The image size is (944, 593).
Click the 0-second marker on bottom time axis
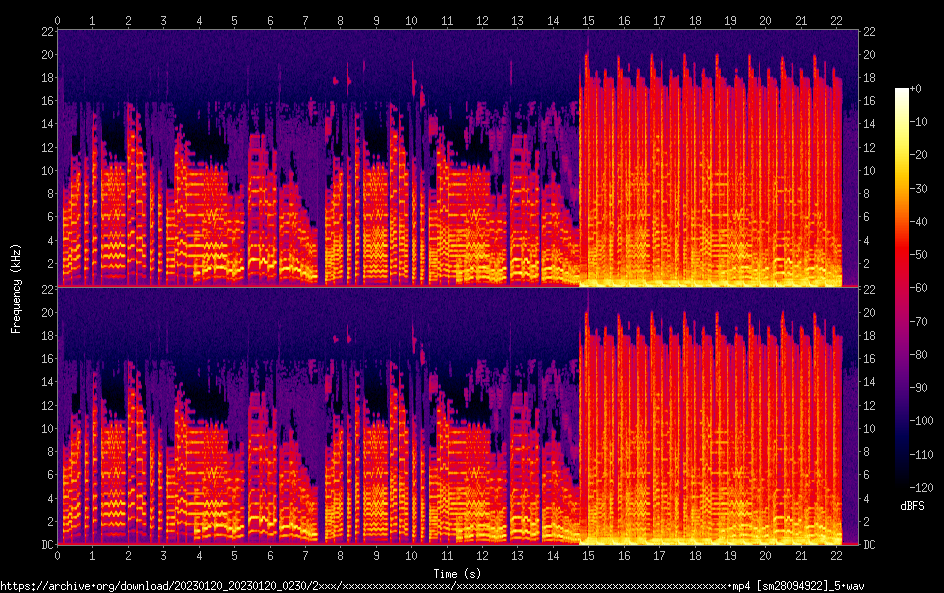pos(58,554)
